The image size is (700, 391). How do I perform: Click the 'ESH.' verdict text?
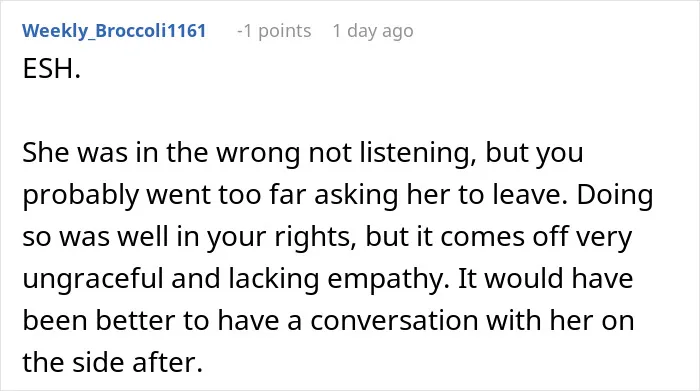(x=52, y=69)
